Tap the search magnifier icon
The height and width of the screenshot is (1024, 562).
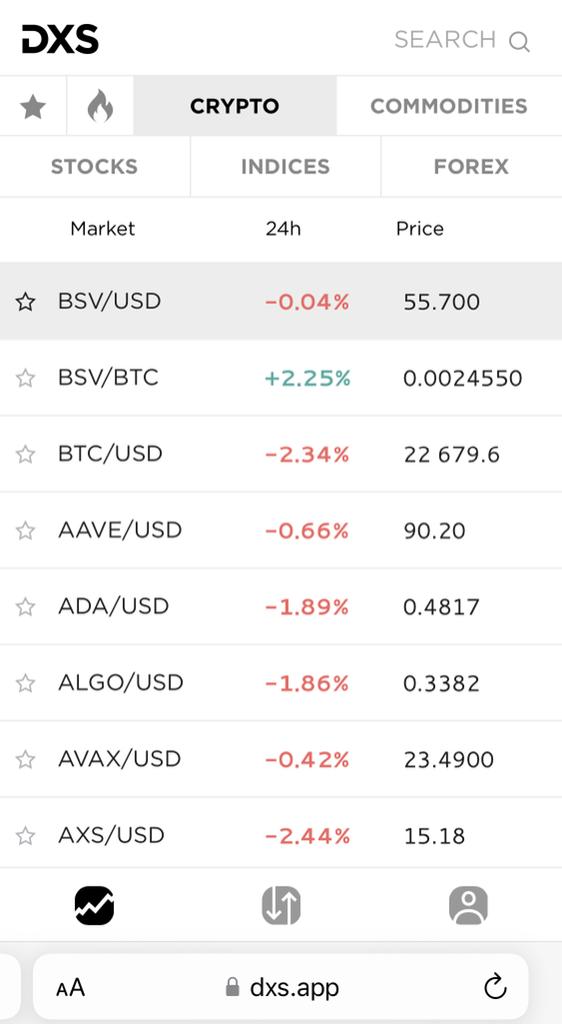point(519,41)
